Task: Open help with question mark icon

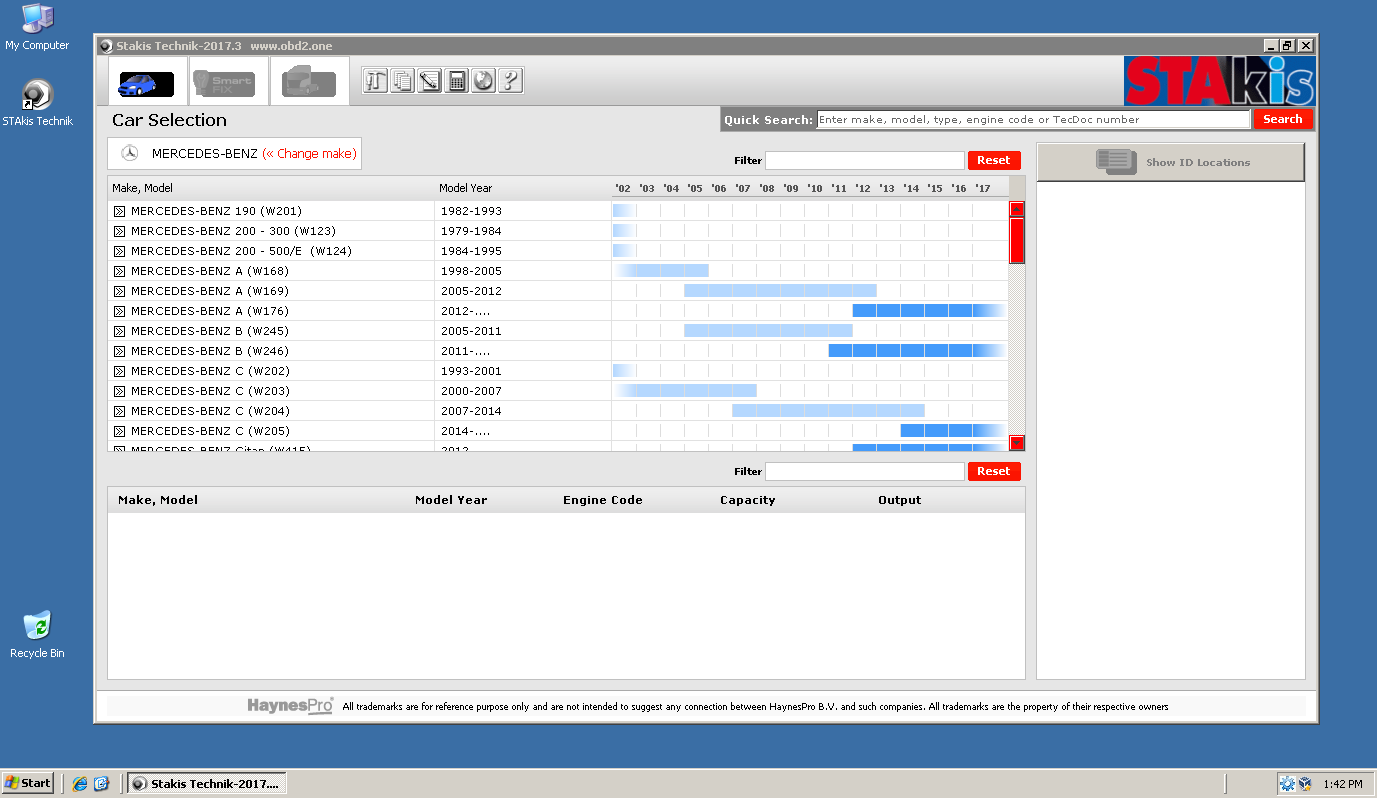Action: click(511, 81)
